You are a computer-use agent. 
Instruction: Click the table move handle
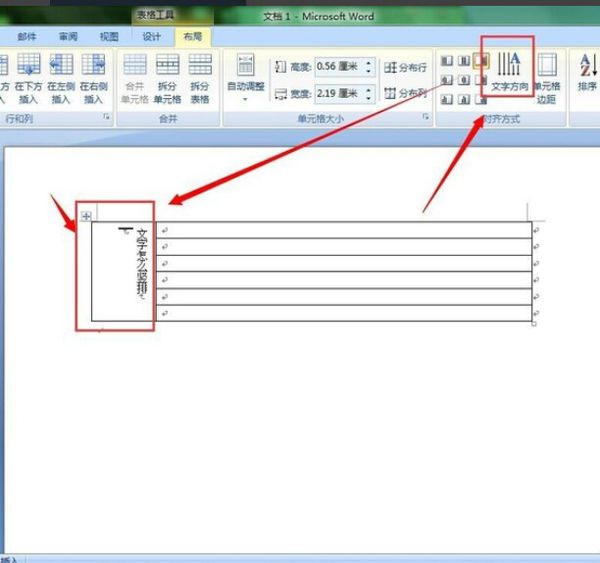pos(86,216)
